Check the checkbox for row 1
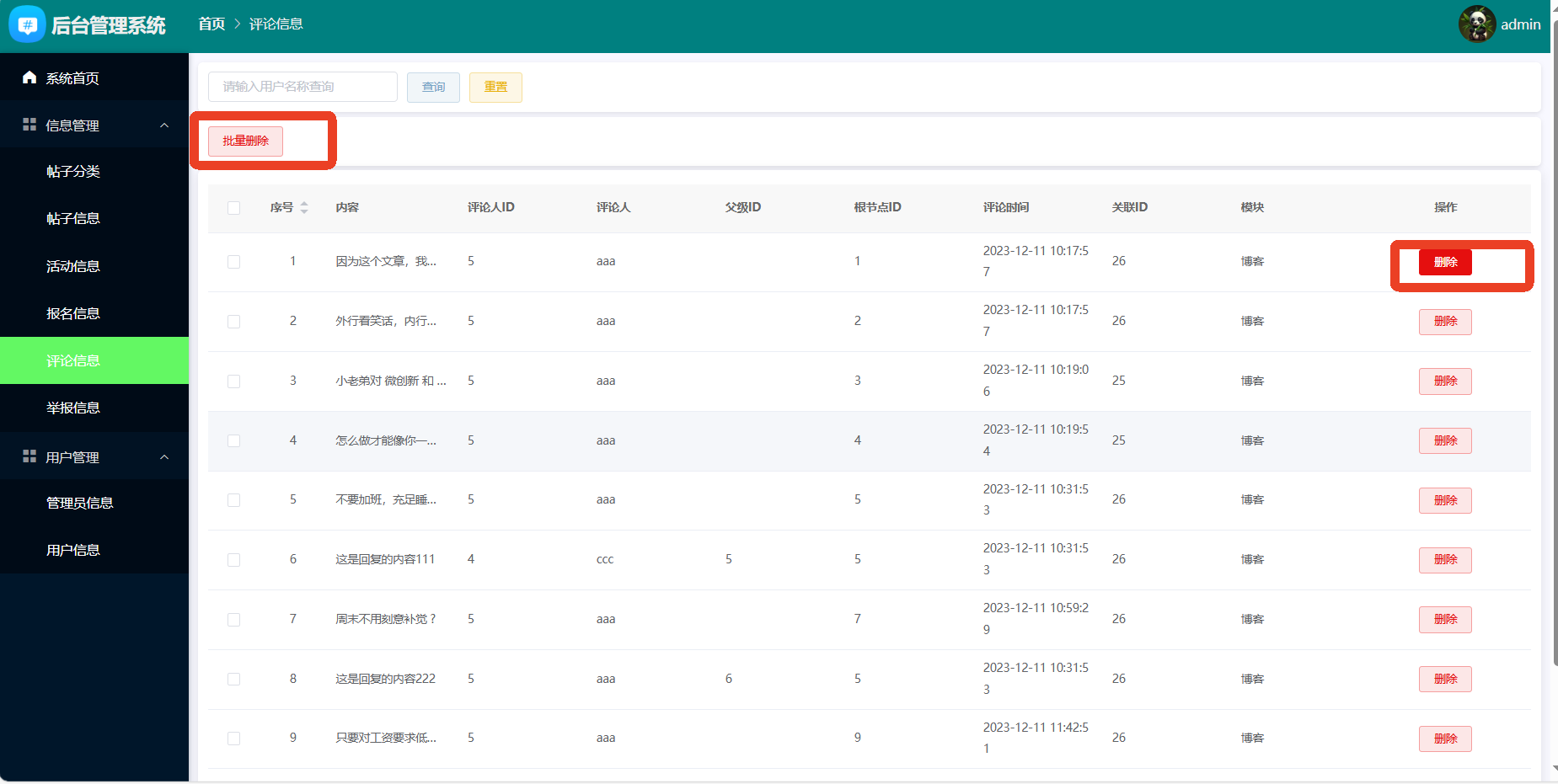This screenshot has height=784, width=1558. coord(234,262)
